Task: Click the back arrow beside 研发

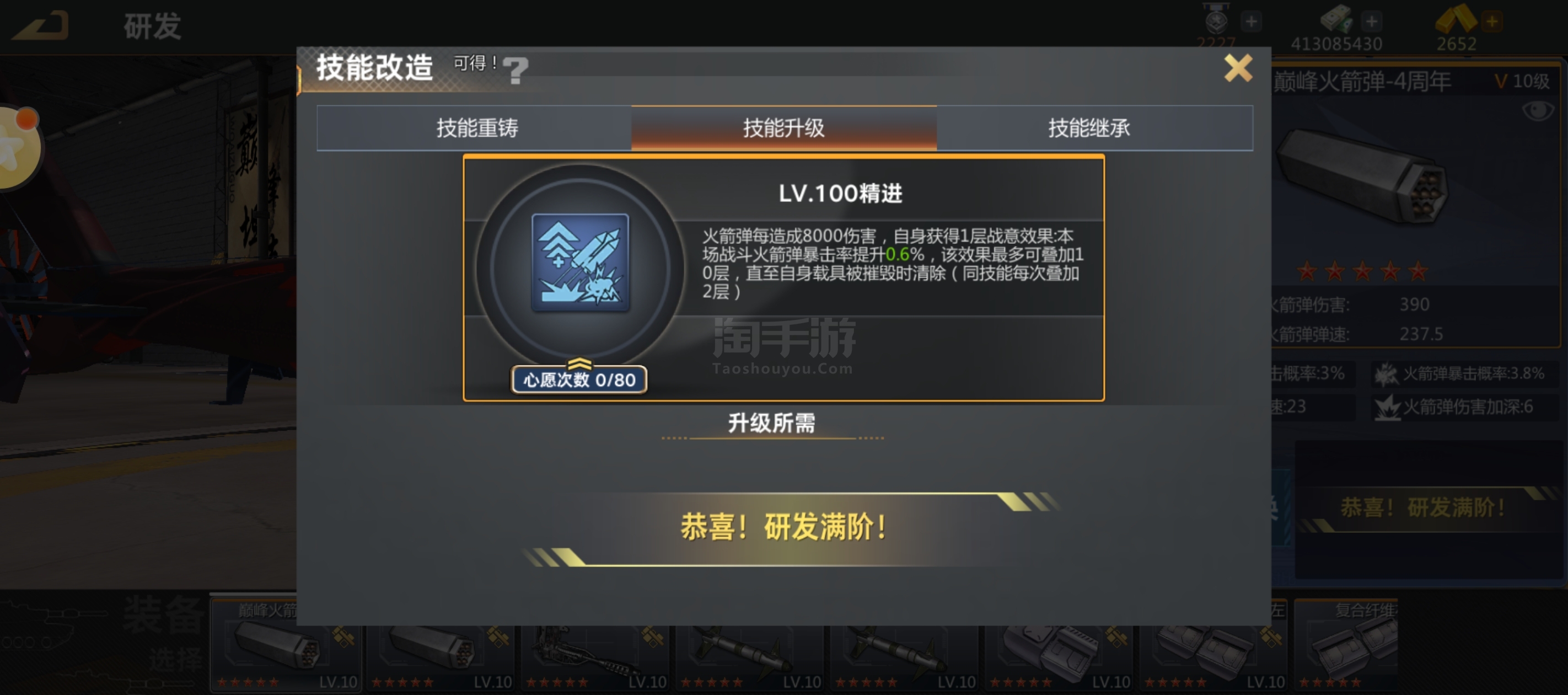Action: tap(41, 26)
